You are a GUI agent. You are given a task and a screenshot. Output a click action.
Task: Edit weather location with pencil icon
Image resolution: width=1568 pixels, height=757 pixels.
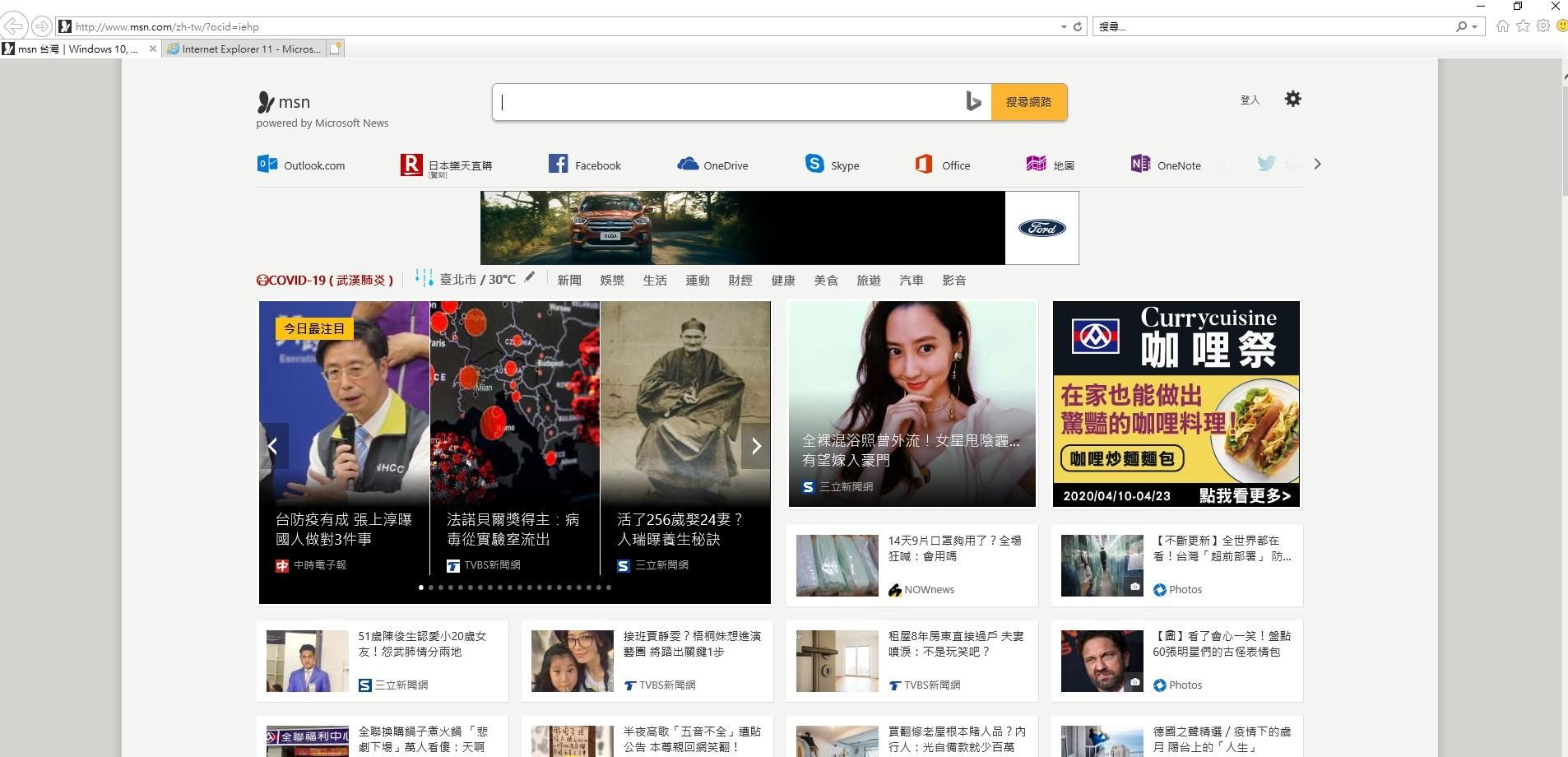point(530,277)
